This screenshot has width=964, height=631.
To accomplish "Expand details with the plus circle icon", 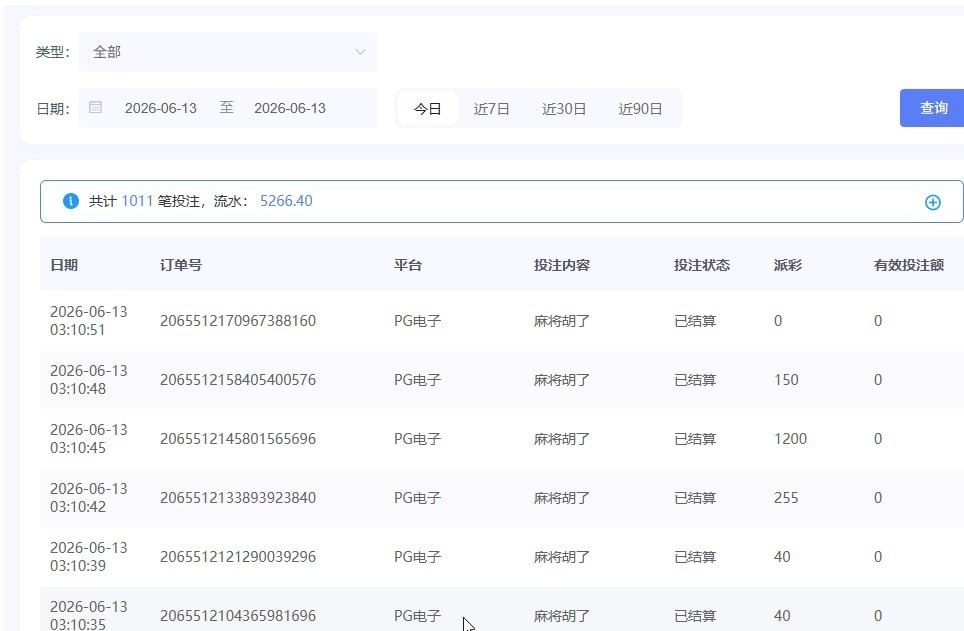I will coord(933,202).
